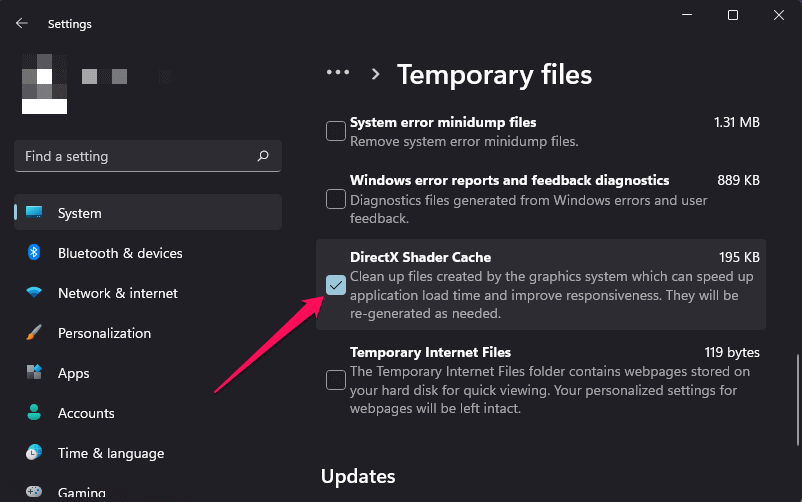Image resolution: width=802 pixels, height=502 pixels.
Task: Click the Time & language globe icon
Action: 35,453
